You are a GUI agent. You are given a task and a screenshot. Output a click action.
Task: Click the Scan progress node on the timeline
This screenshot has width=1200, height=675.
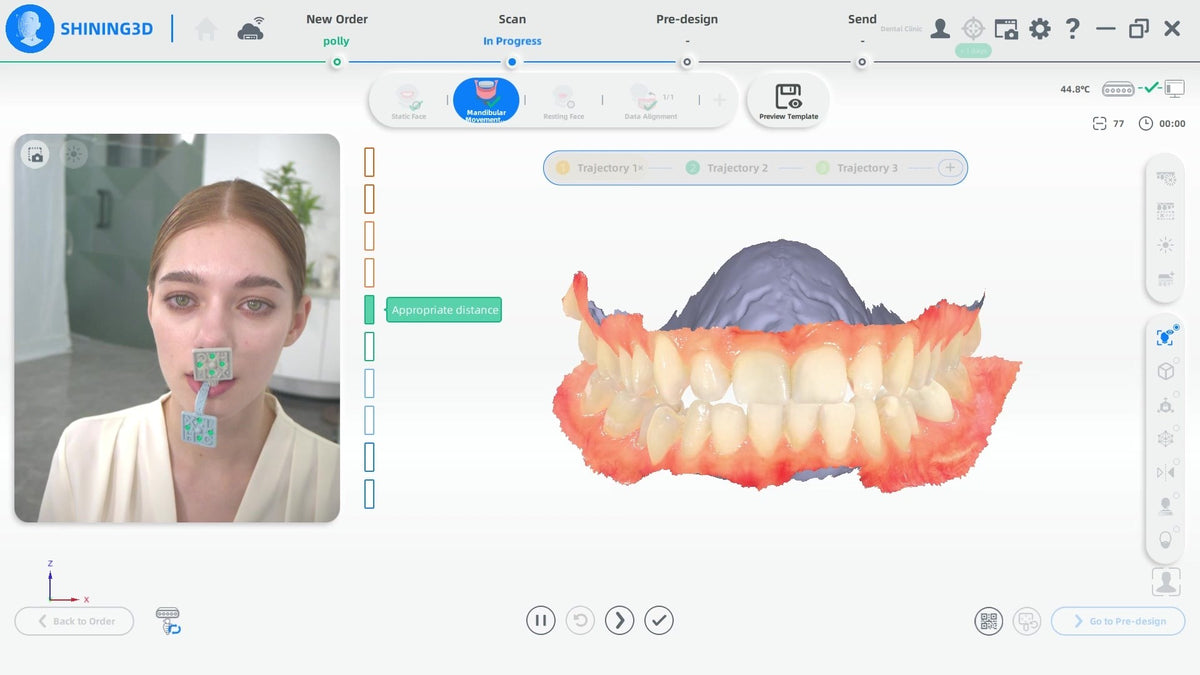pyautogui.click(x=512, y=62)
